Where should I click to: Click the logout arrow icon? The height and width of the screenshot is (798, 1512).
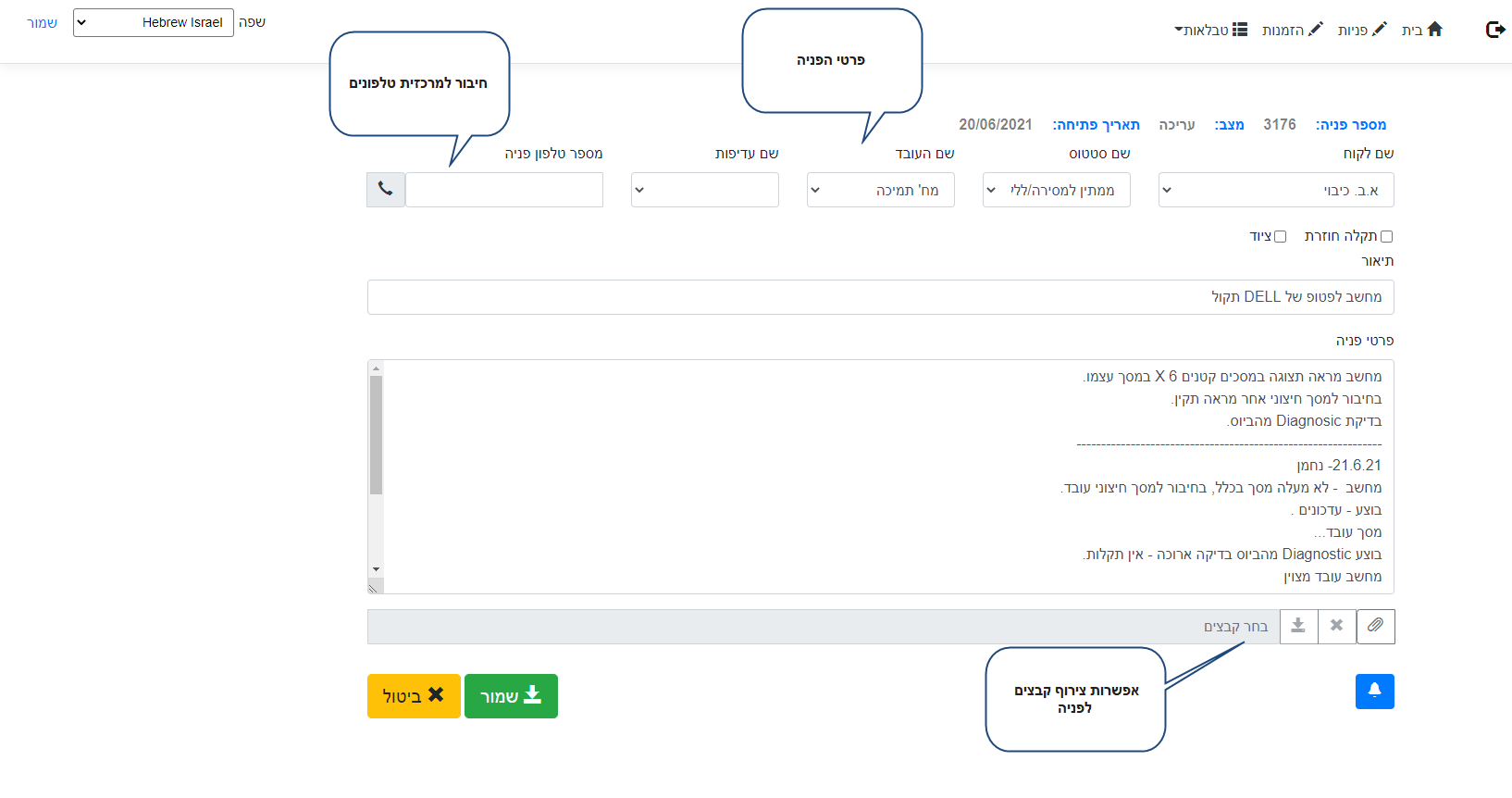[1495, 30]
